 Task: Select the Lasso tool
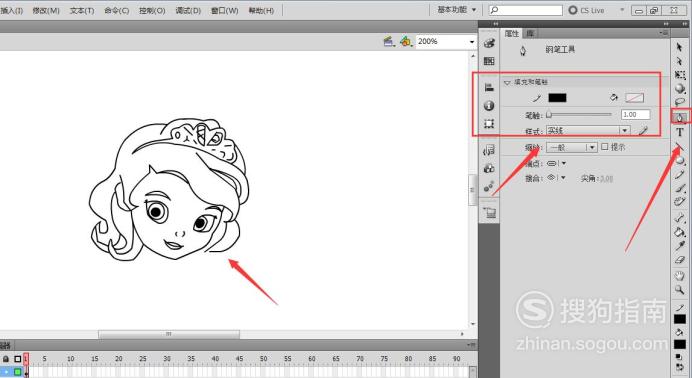pyautogui.click(x=680, y=102)
